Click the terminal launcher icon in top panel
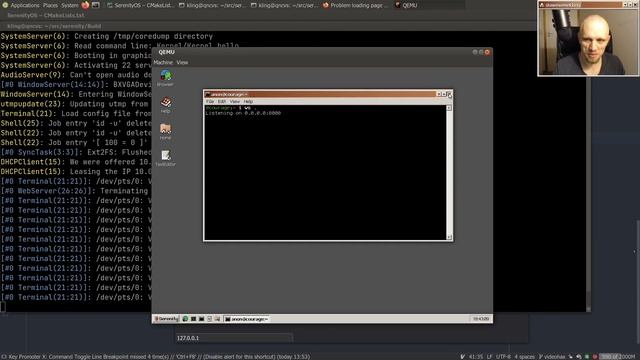The width and height of the screenshot is (640, 360). 96,5
